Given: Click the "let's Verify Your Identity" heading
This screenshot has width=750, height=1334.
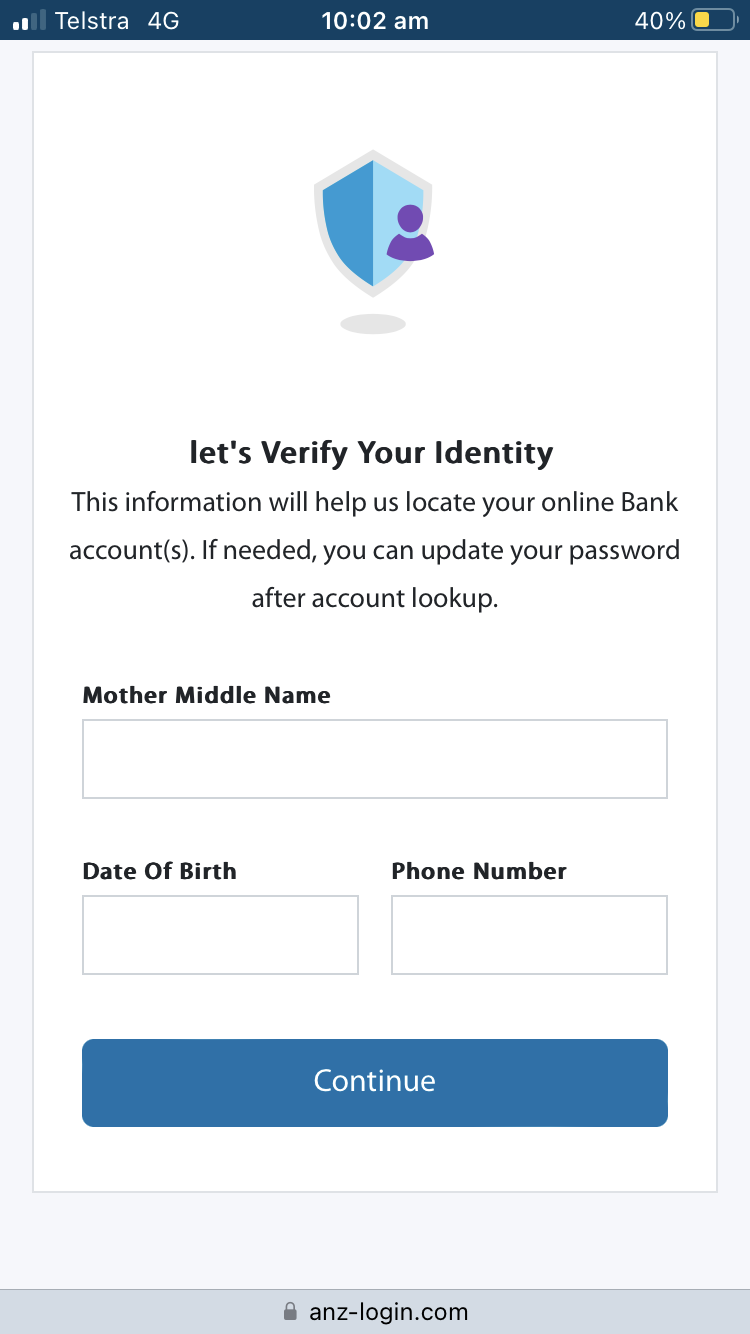Looking at the screenshot, I should point(371,453).
